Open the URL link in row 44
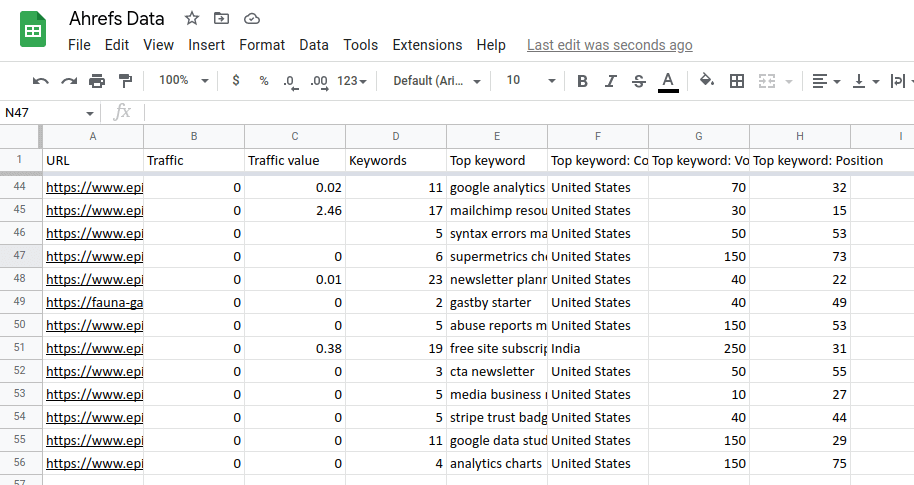 click(x=94, y=188)
